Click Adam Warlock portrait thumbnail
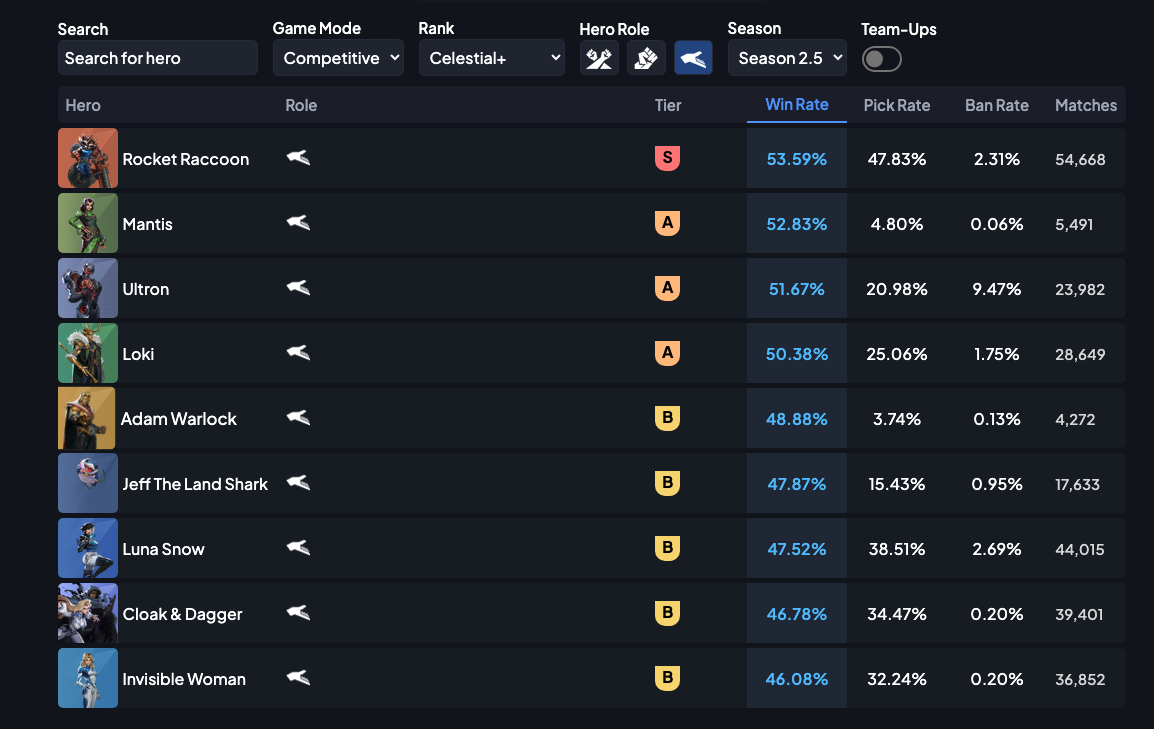Image resolution: width=1154 pixels, height=729 pixels. pos(87,418)
